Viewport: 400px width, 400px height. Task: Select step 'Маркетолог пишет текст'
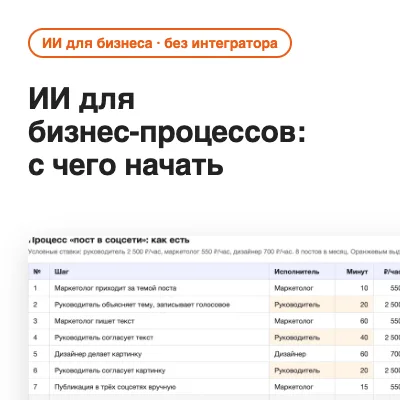point(94,321)
